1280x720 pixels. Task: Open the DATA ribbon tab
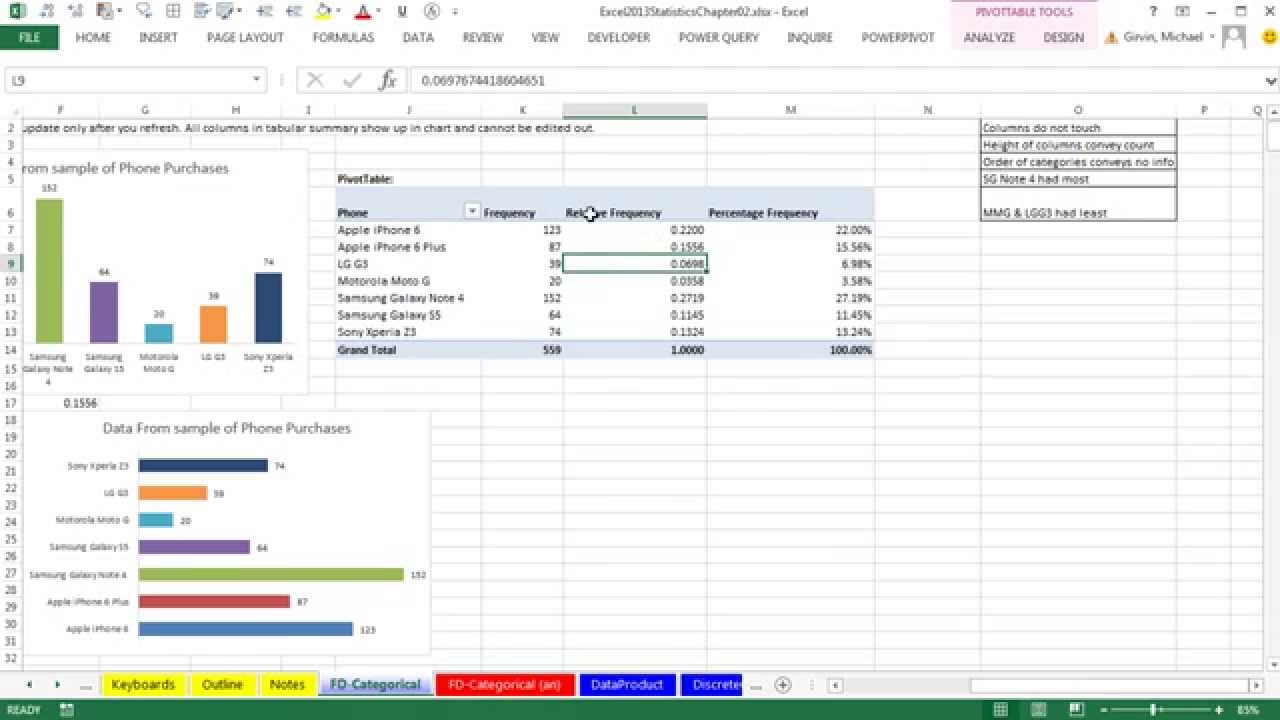tap(418, 37)
